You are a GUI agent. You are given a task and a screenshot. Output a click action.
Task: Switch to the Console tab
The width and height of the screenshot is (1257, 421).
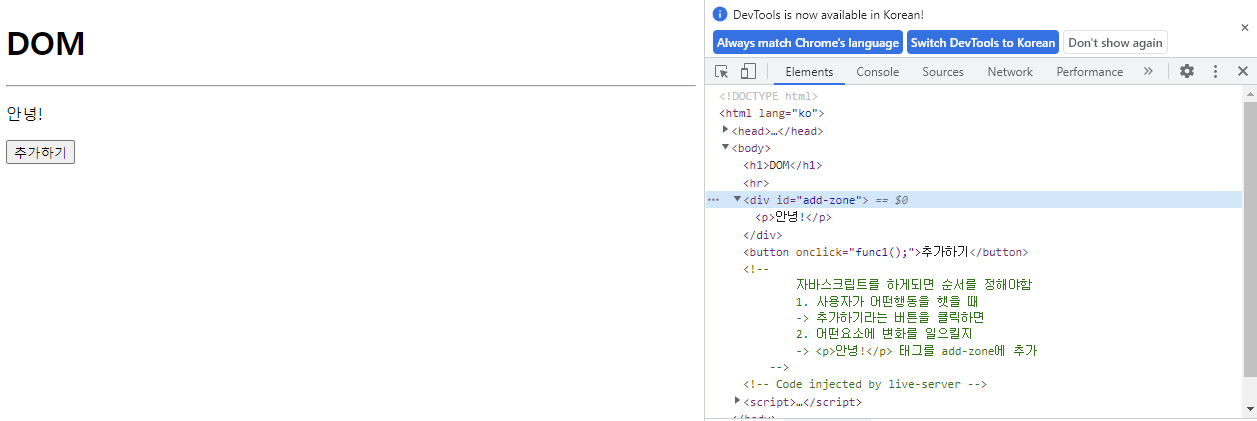coord(877,71)
